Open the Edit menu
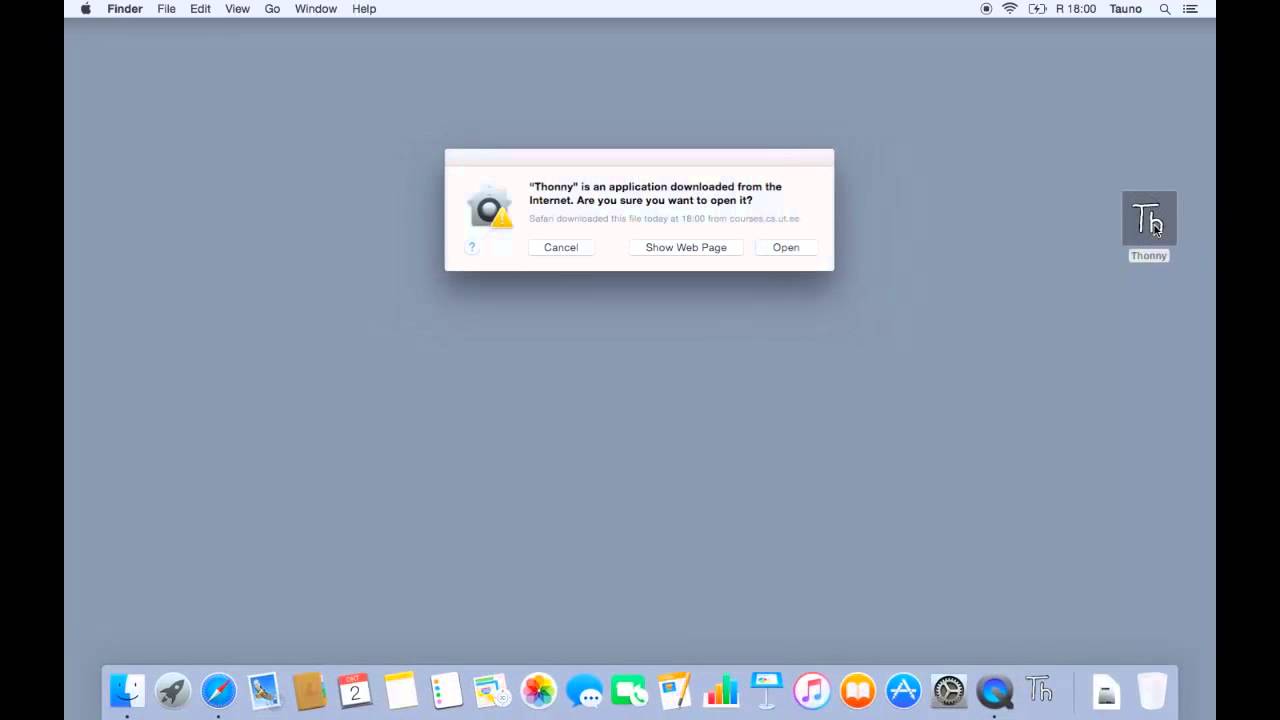Viewport: 1280px width, 720px height. coord(200,9)
